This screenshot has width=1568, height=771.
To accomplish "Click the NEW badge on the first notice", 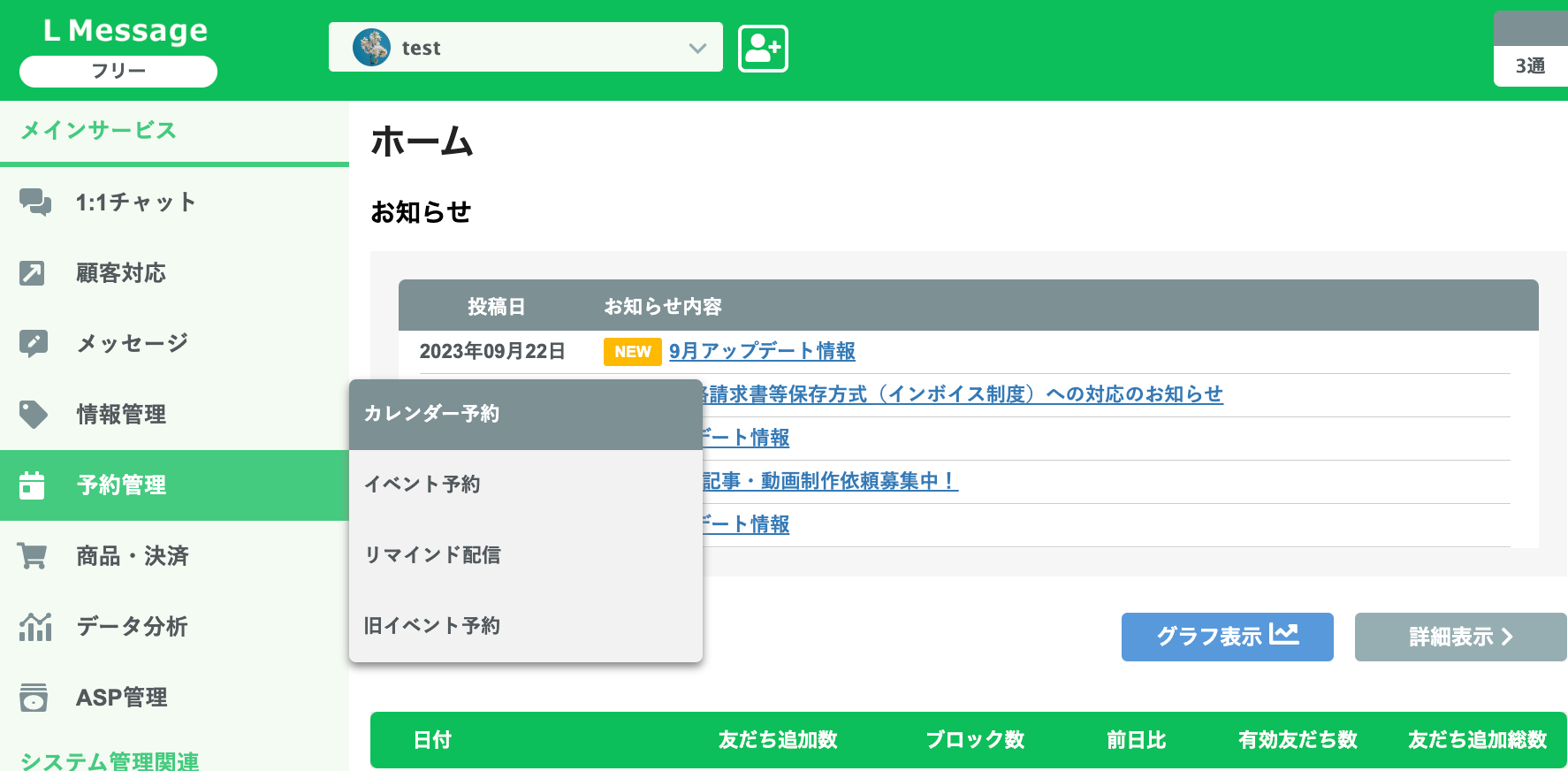I will point(633,352).
